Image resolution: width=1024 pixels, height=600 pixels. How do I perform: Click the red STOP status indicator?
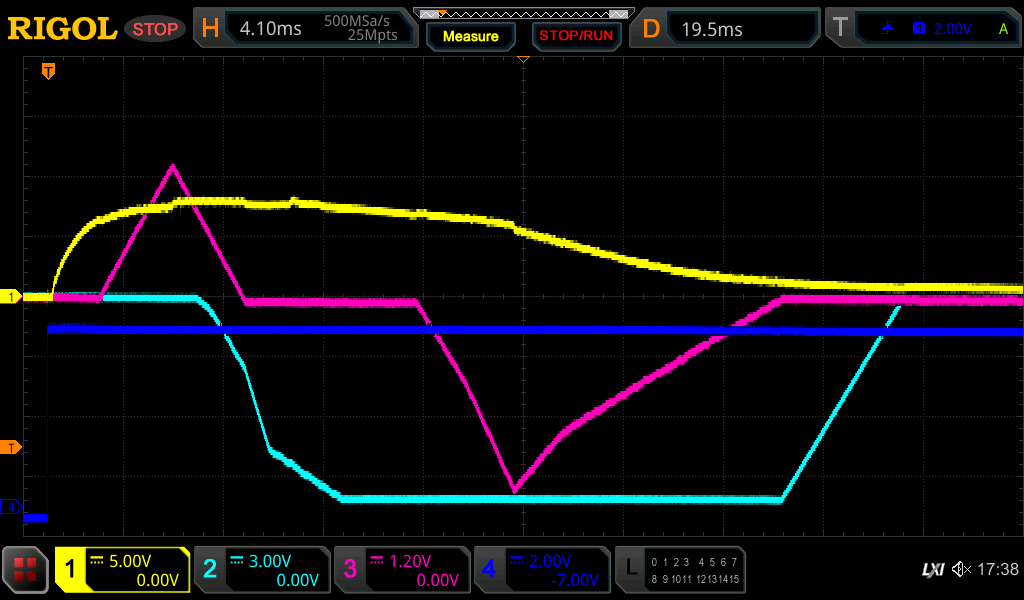click(155, 29)
